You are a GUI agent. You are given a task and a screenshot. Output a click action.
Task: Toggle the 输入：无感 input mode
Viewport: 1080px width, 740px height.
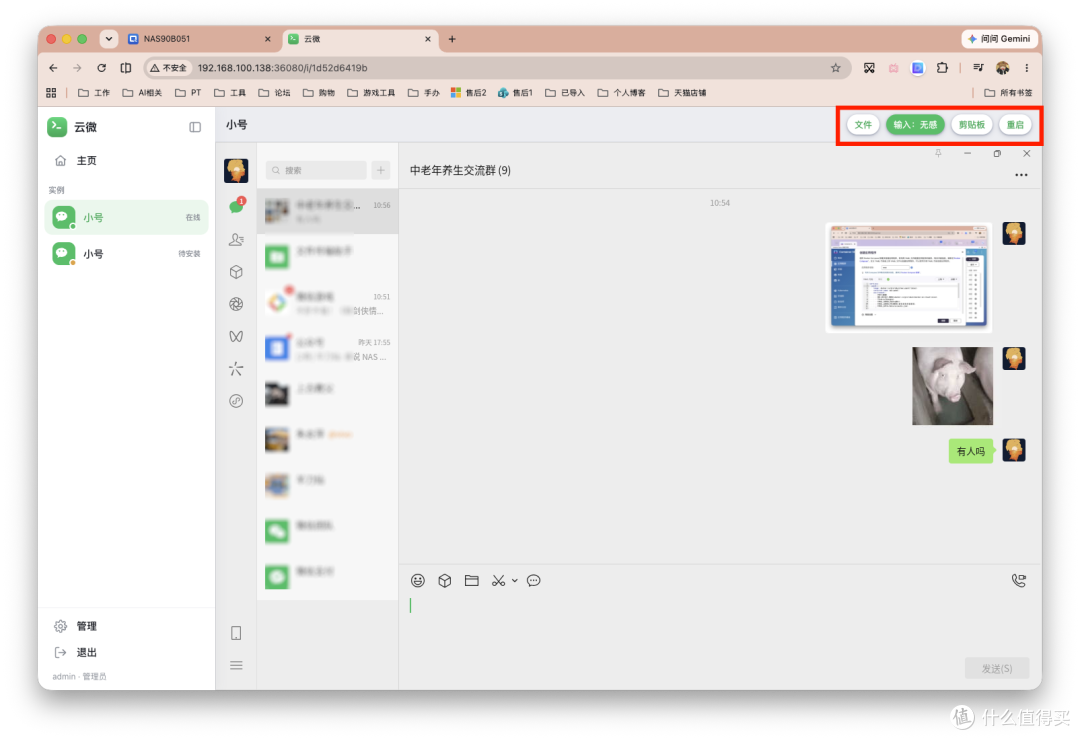click(915, 125)
